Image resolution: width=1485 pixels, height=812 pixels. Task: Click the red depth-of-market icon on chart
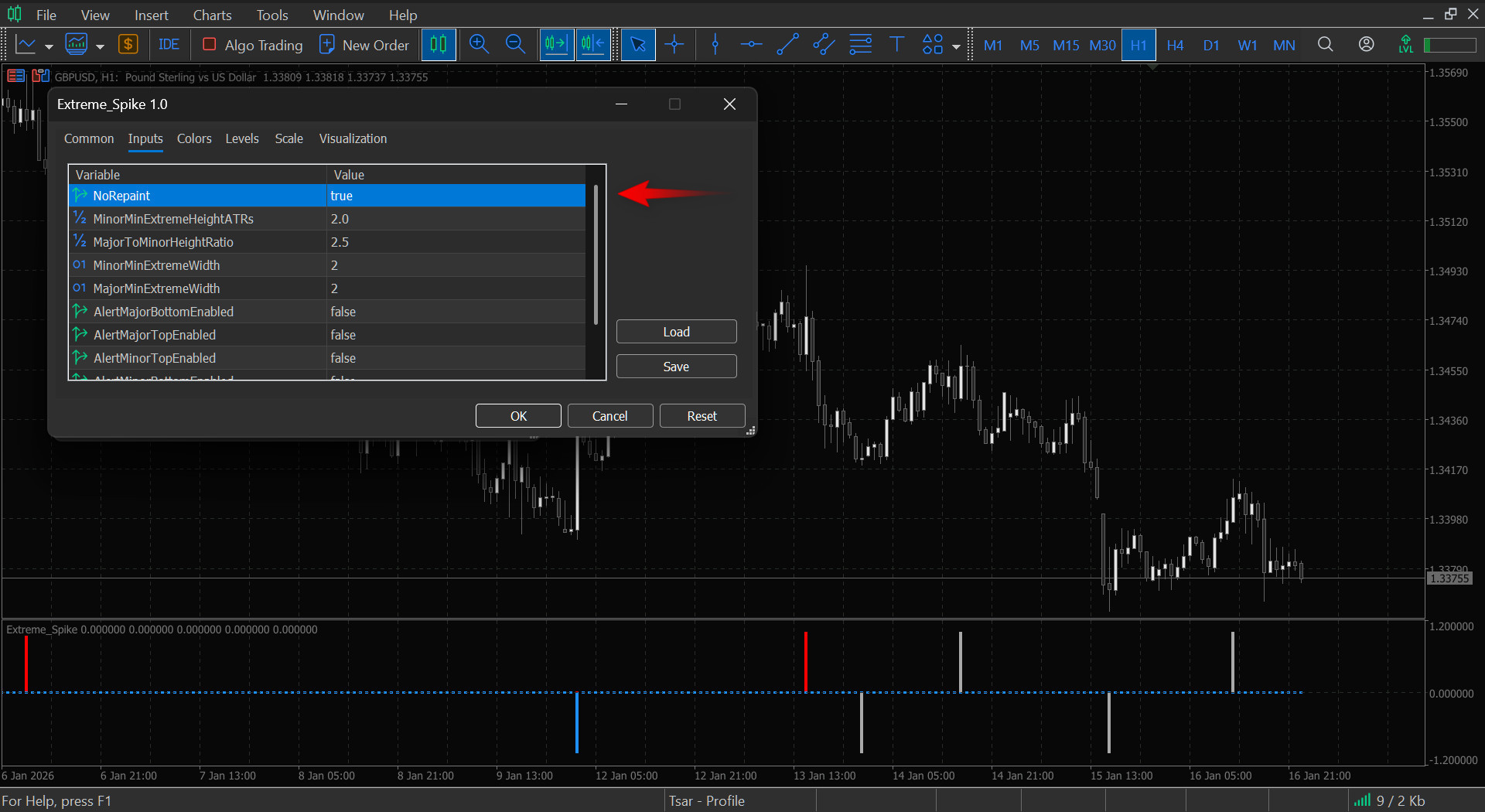[x=16, y=76]
